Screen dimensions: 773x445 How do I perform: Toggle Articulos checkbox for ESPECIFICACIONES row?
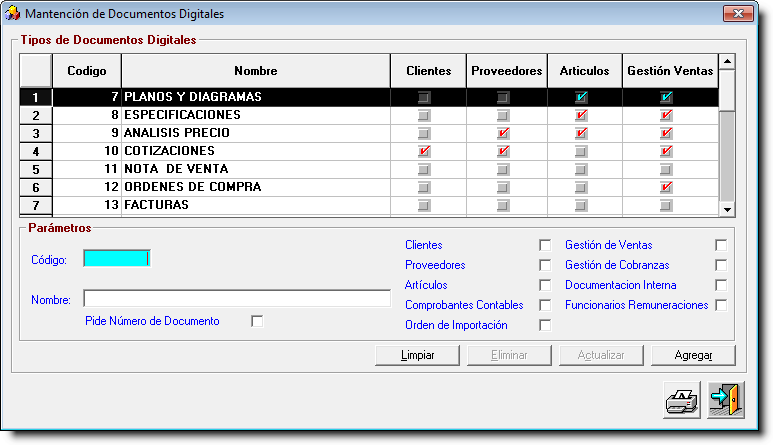click(581, 115)
